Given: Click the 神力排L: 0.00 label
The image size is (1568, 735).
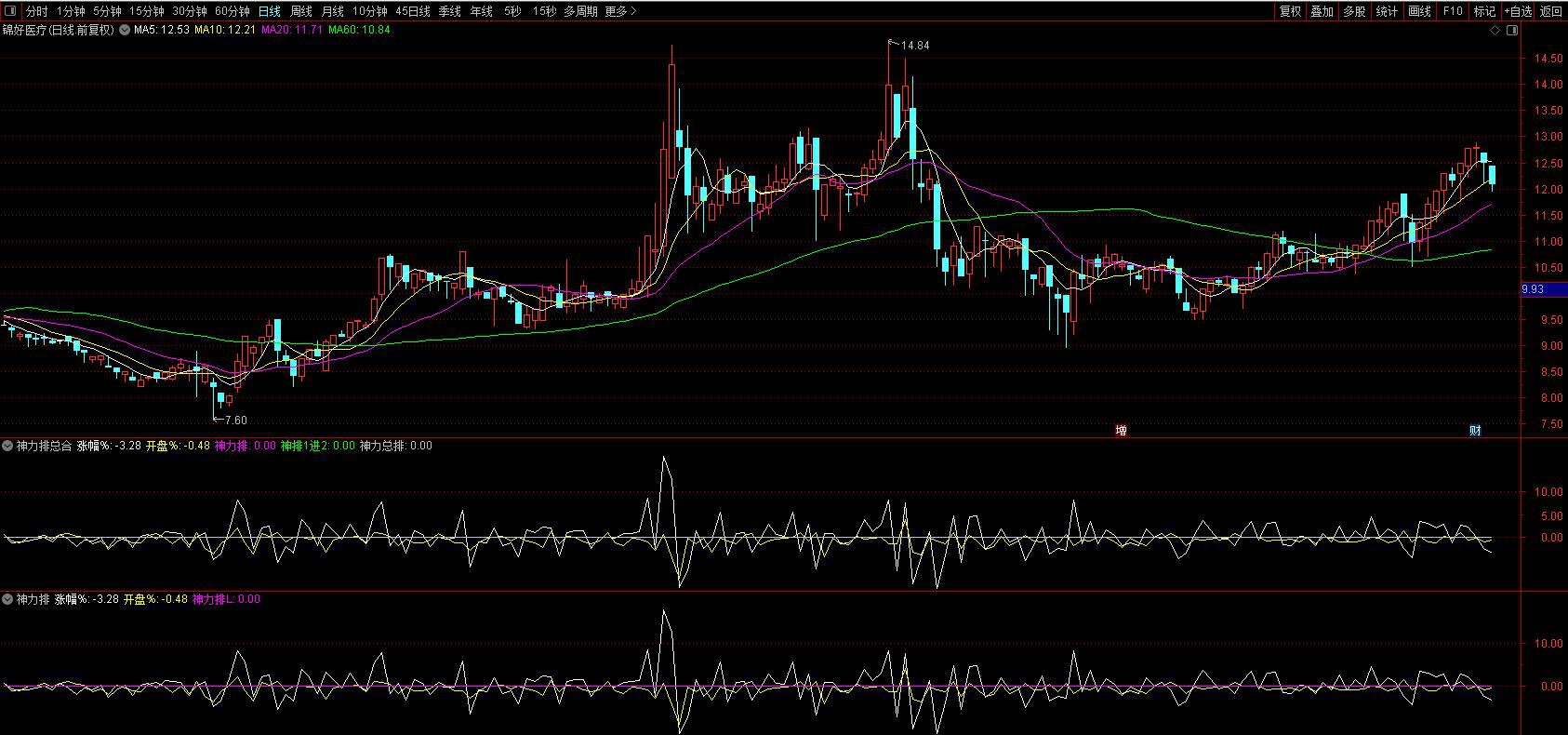Looking at the screenshot, I should pyautogui.click(x=226, y=599).
